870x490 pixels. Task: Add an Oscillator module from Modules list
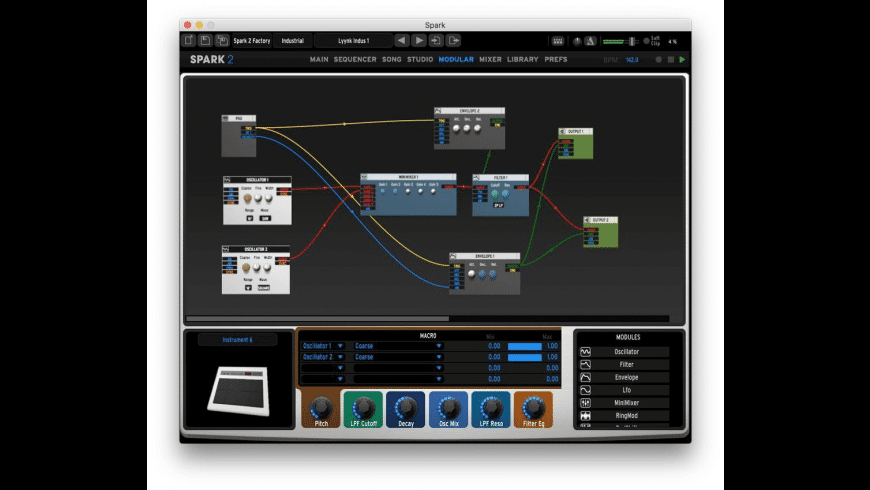(625, 352)
